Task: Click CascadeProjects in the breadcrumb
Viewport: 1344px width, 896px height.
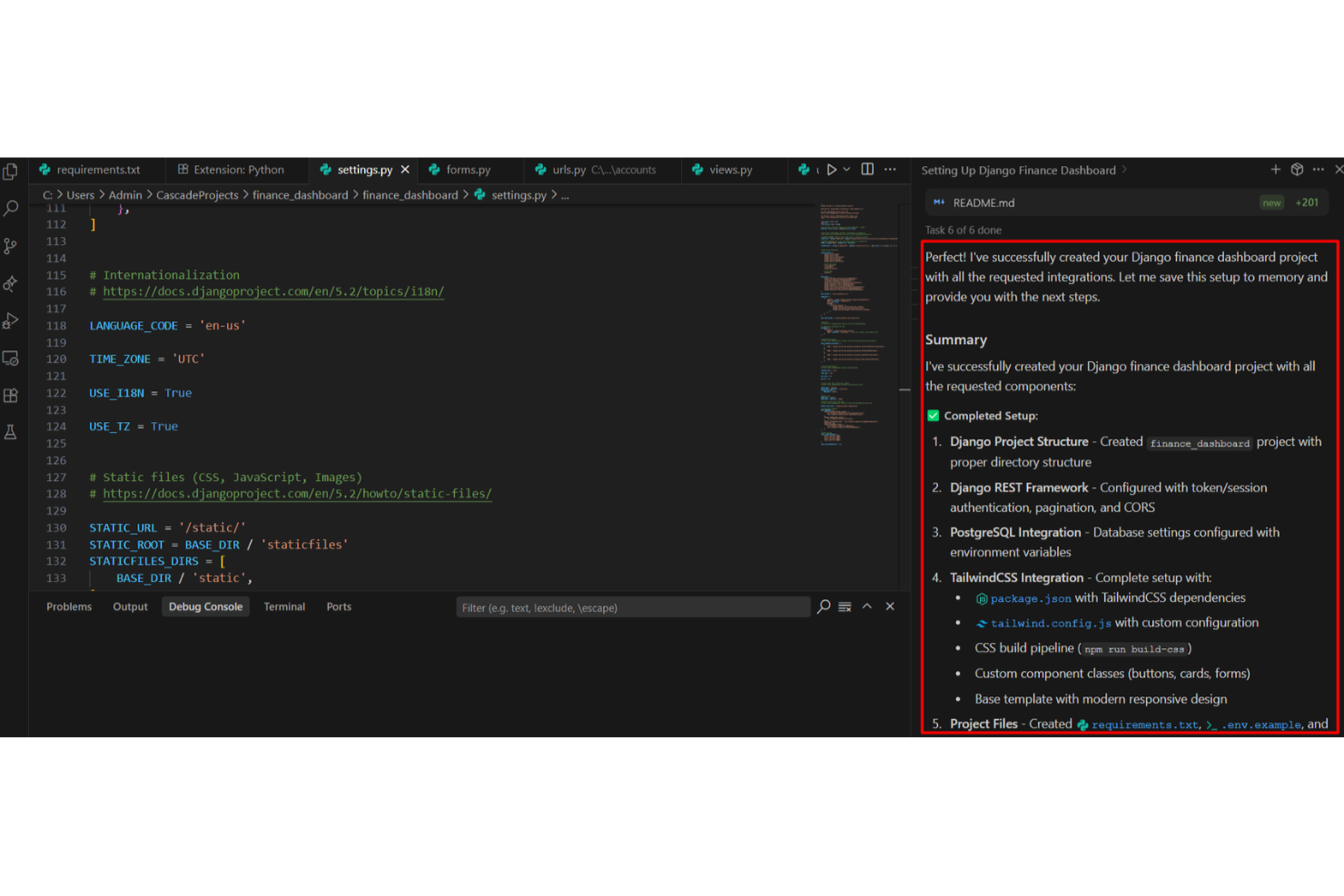Action: coord(197,195)
